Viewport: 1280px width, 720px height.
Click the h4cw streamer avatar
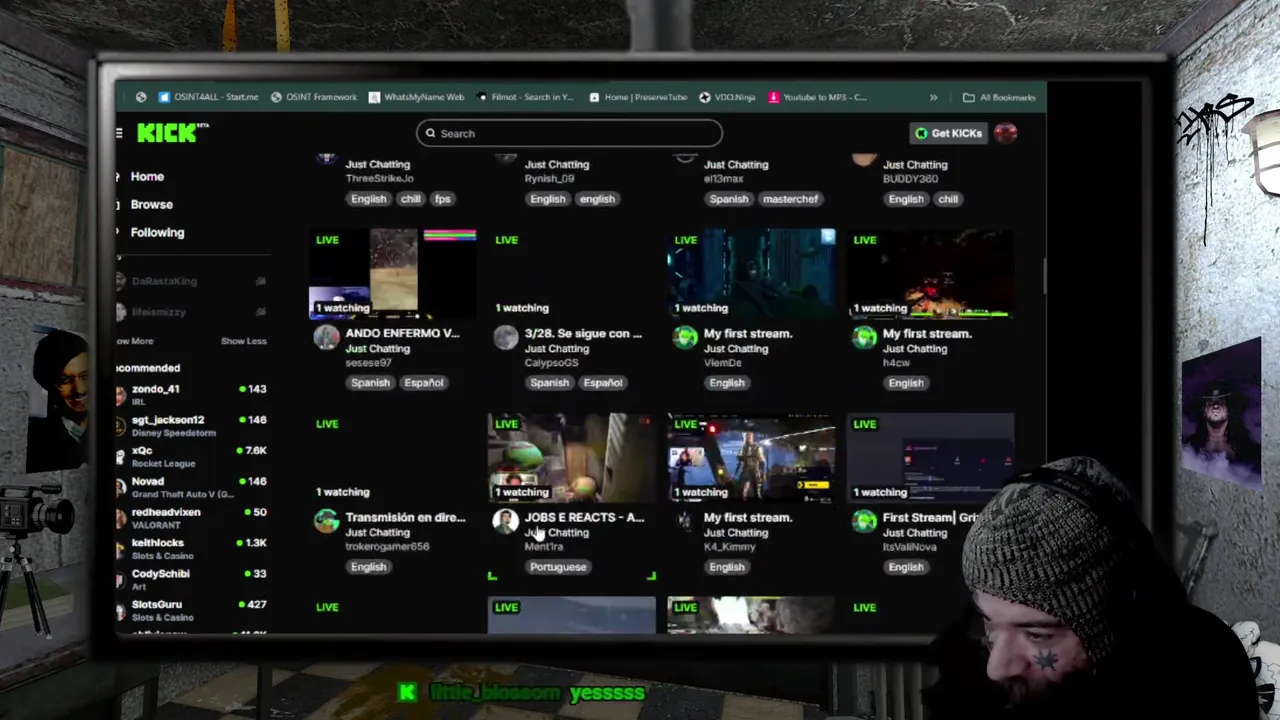point(864,337)
